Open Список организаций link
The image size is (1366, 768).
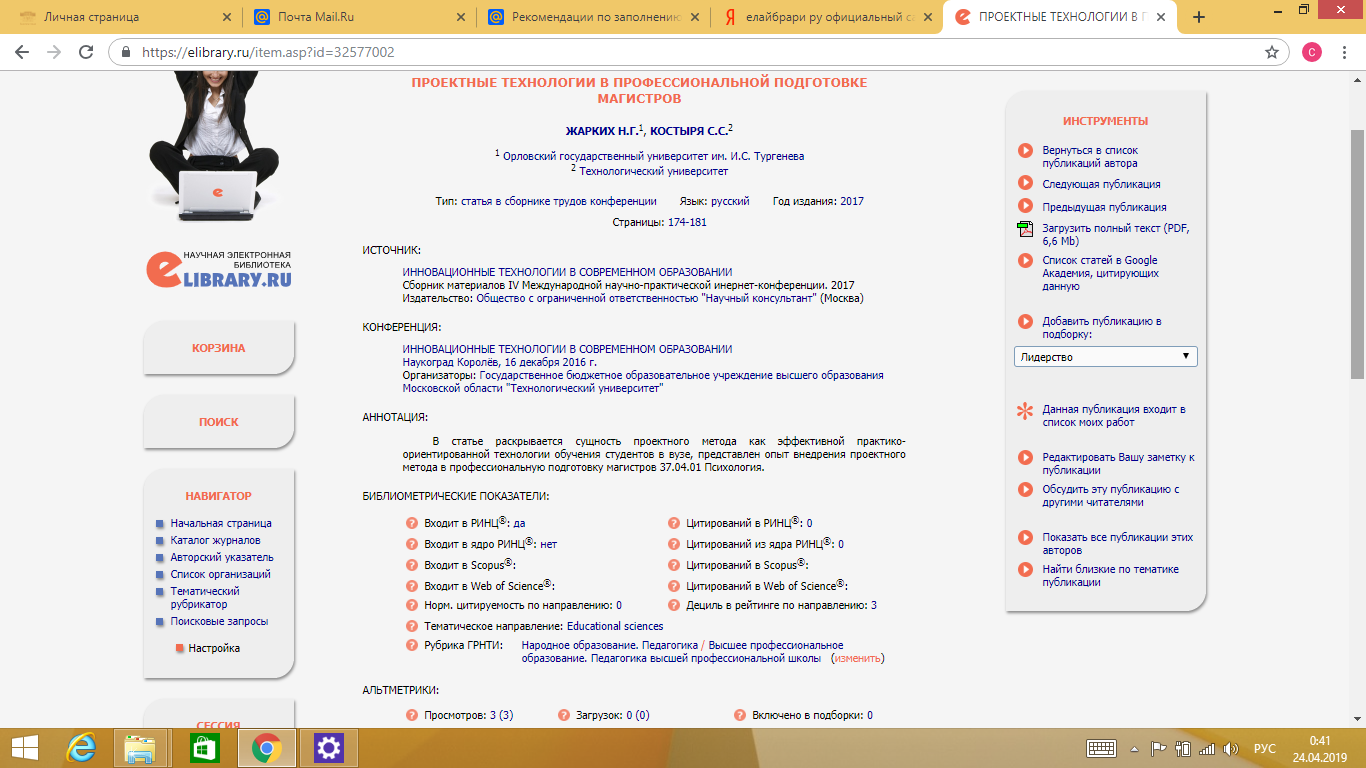[x=220, y=574]
